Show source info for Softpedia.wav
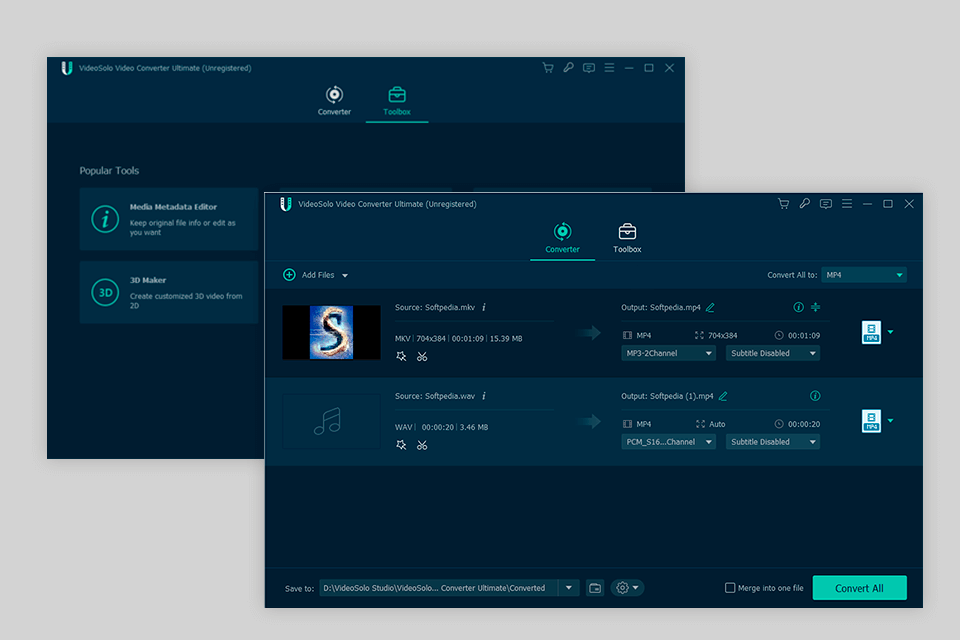Viewport: 960px width, 640px height. coord(483,396)
